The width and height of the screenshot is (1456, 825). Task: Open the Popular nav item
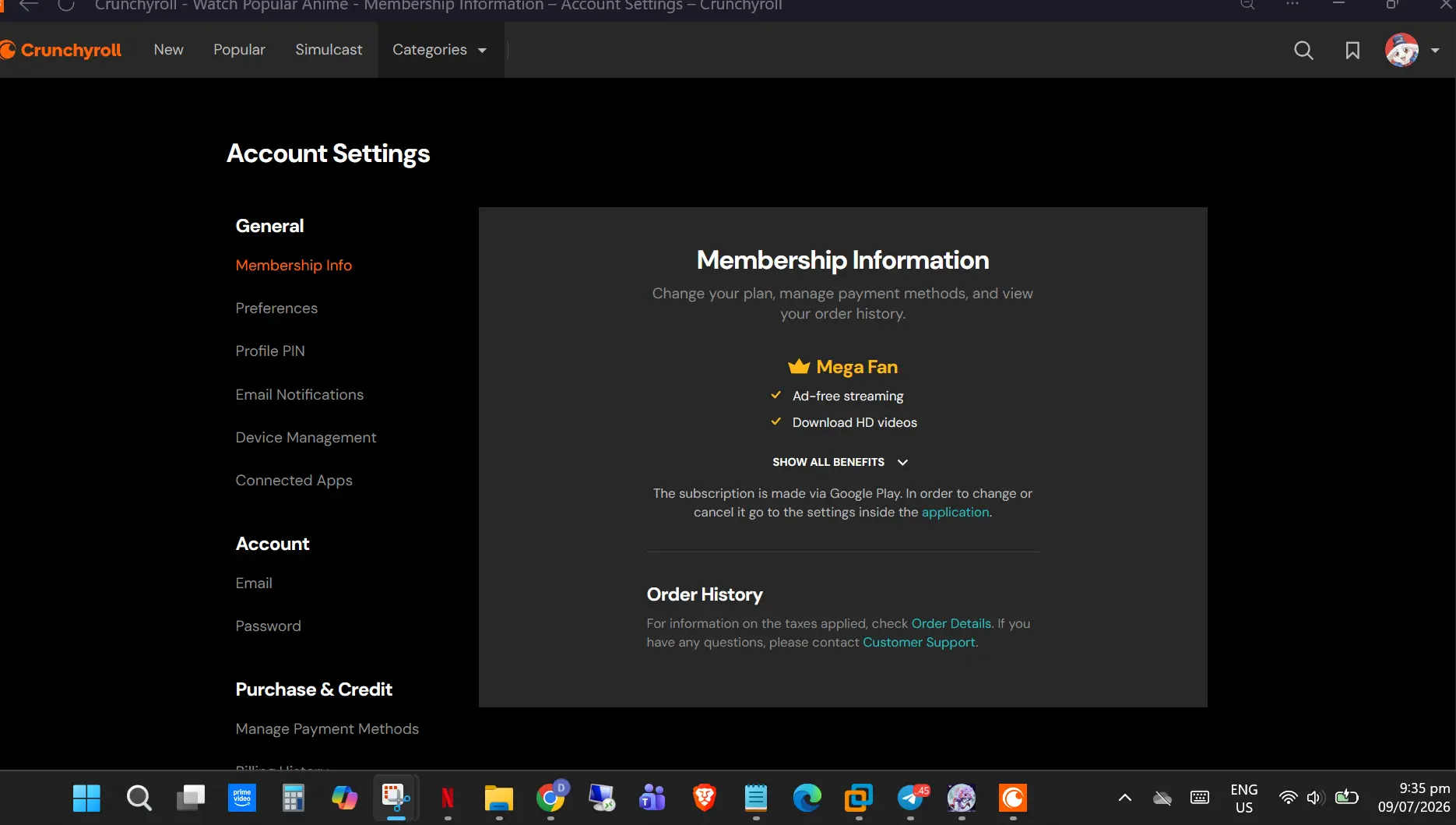(239, 50)
